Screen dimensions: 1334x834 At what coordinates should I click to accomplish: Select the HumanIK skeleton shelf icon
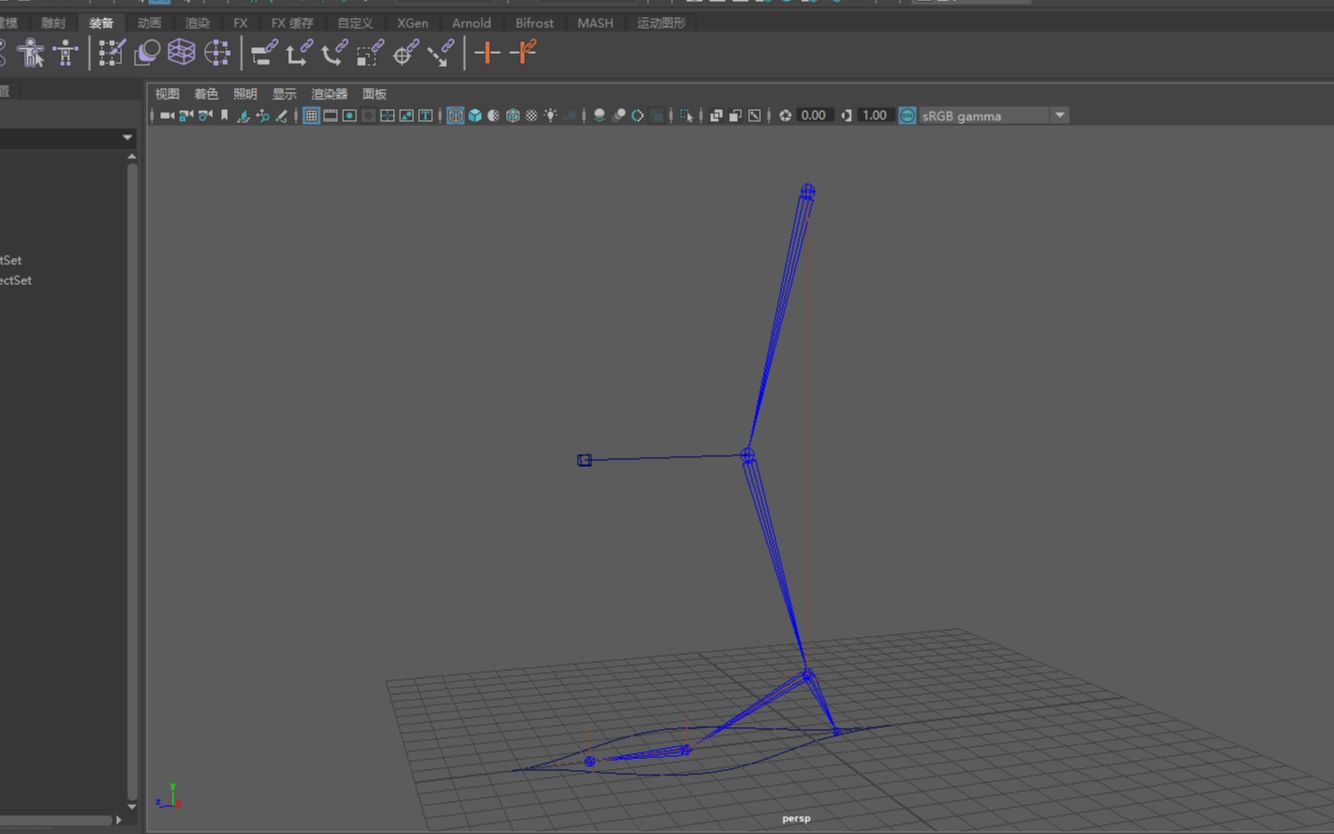pyautogui.click(x=66, y=52)
